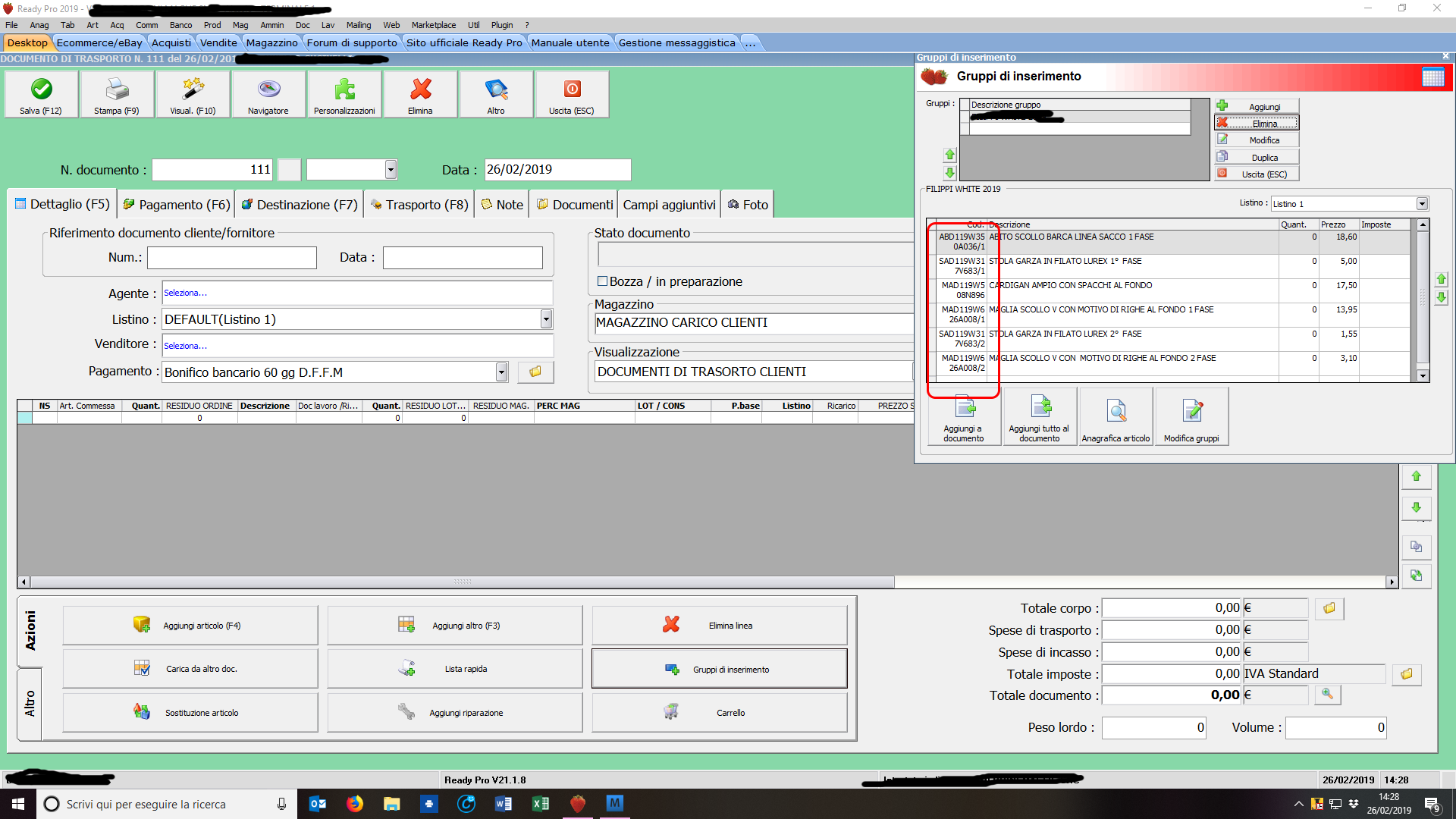Screen dimensions: 1456x819
Task: Click Seleziona... link for Agente
Action: click(185, 293)
